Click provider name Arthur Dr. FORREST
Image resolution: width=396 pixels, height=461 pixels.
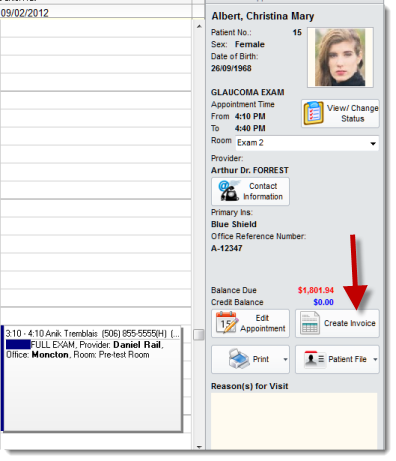(x=250, y=170)
